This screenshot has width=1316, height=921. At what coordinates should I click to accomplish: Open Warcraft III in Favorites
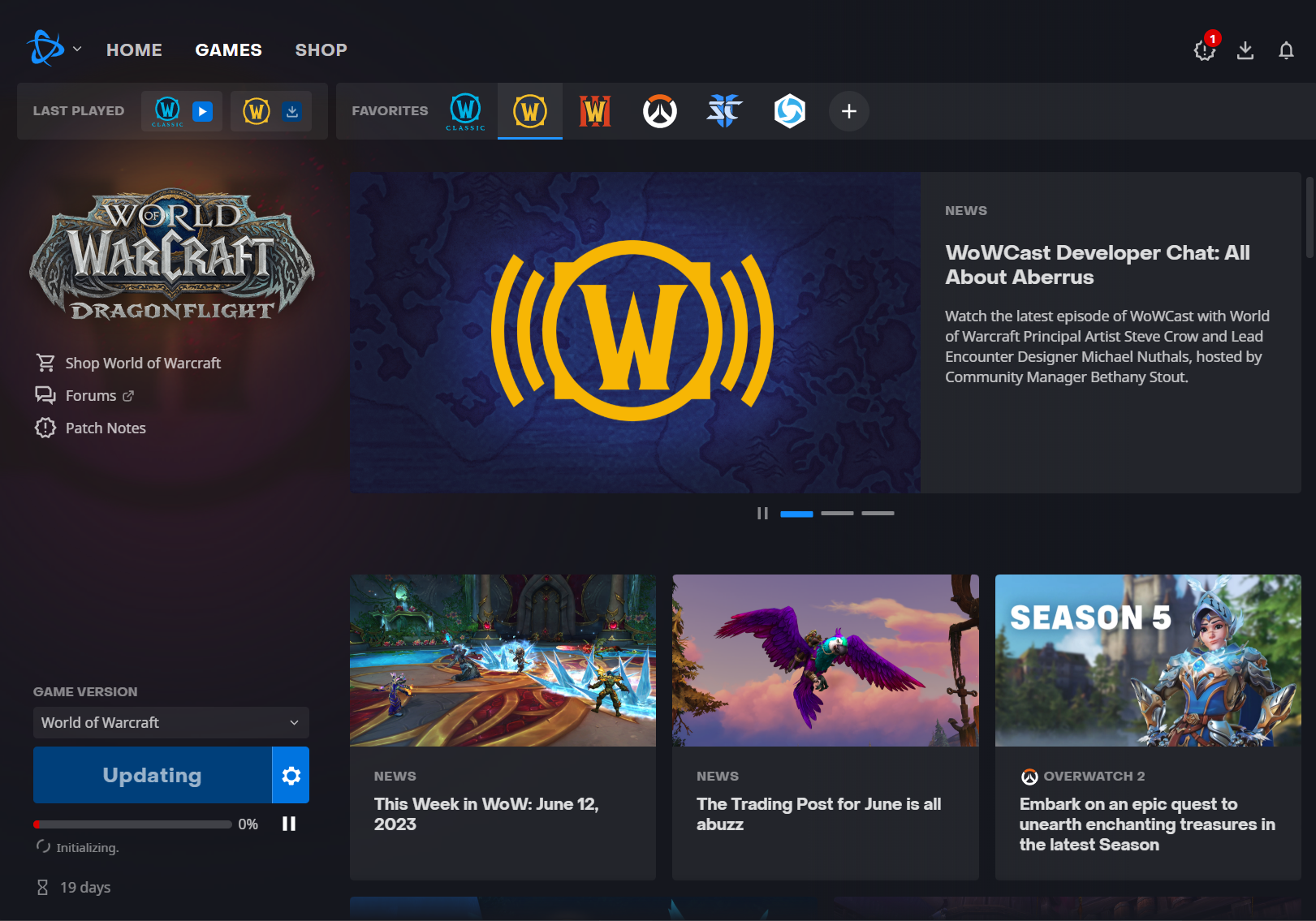595,111
